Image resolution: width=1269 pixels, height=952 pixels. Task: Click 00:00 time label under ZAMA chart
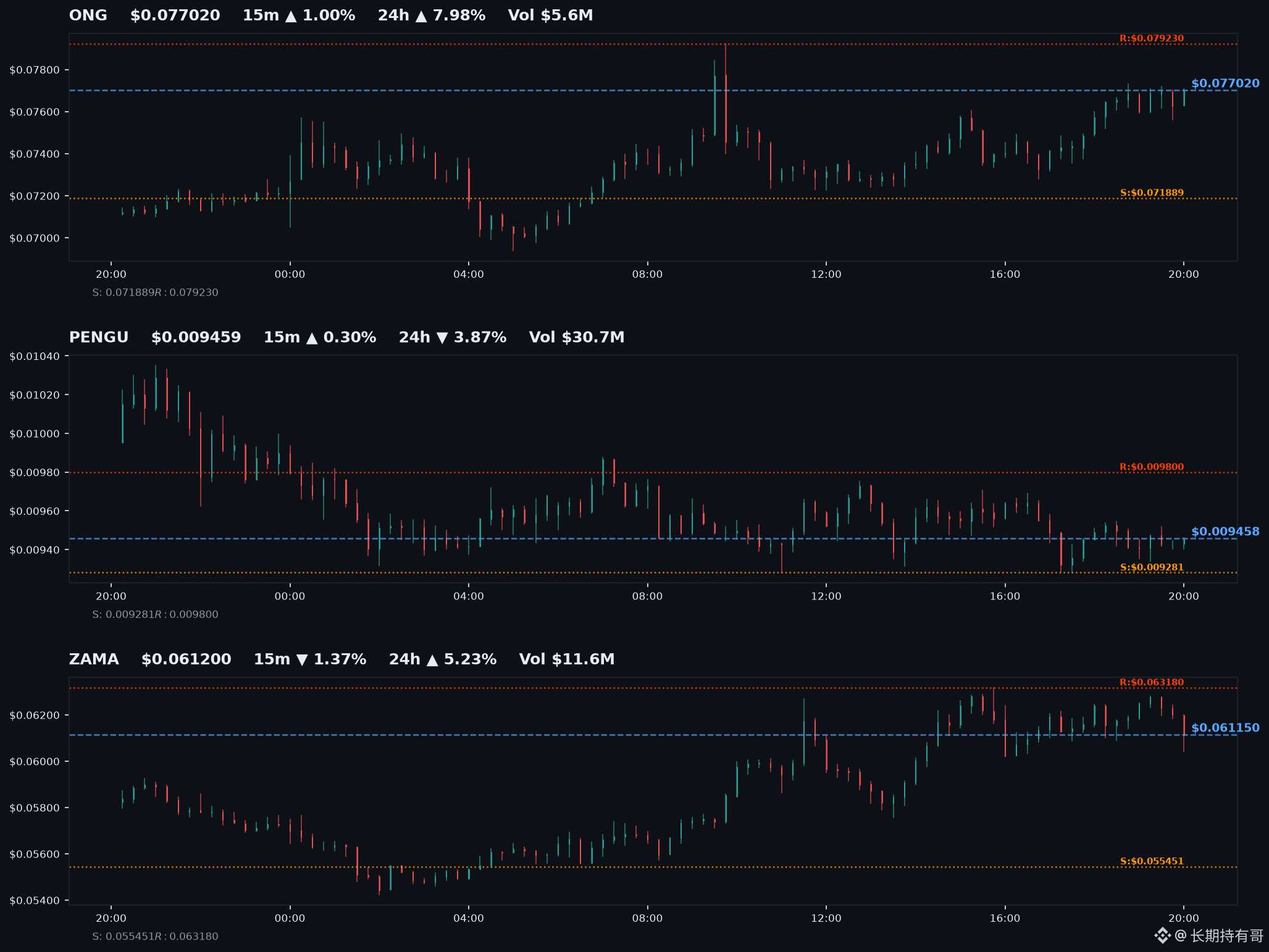290,918
